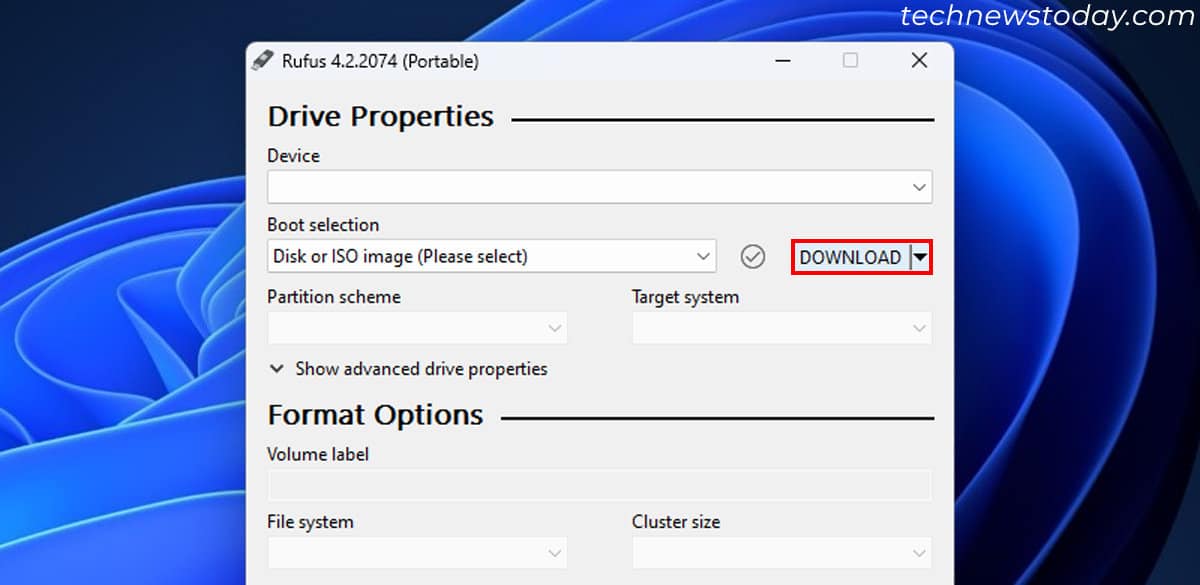Click the Rufus 4.2.2074 (Portable) title text
1200x585 pixels.
(382, 61)
